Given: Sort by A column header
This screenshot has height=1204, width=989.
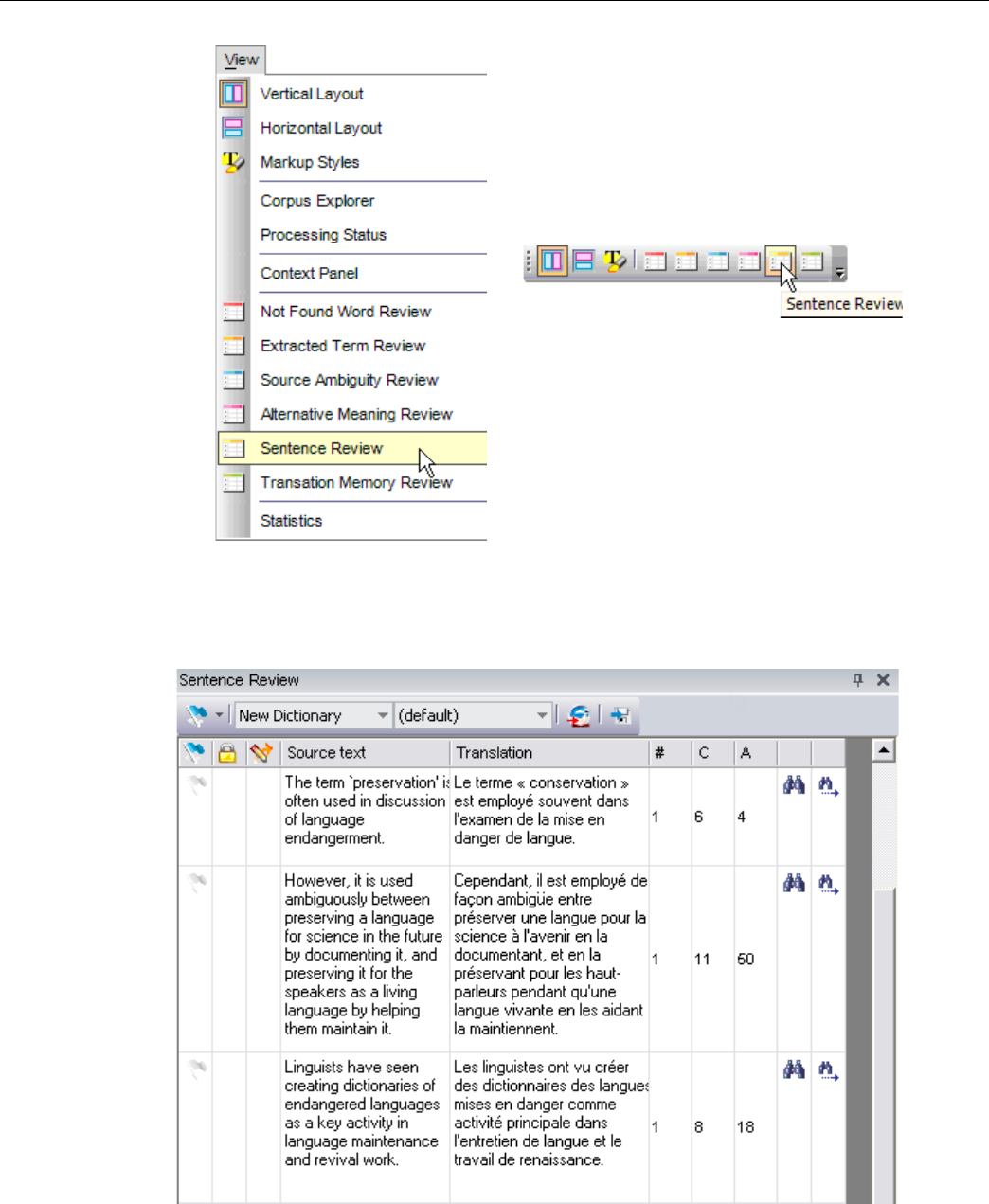Looking at the screenshot, I should pos(755,753).
